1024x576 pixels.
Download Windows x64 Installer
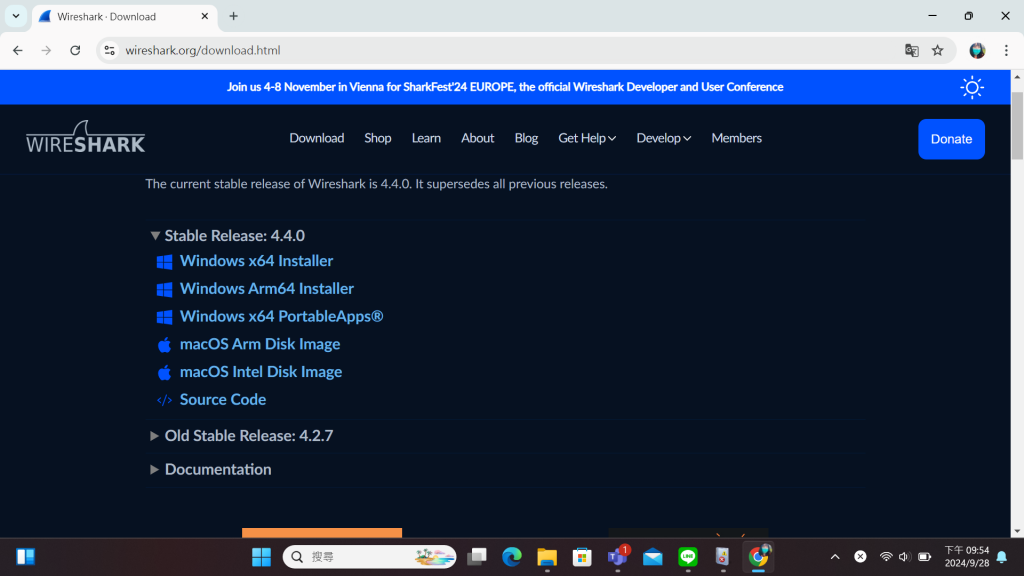click(x=256, y=261)
